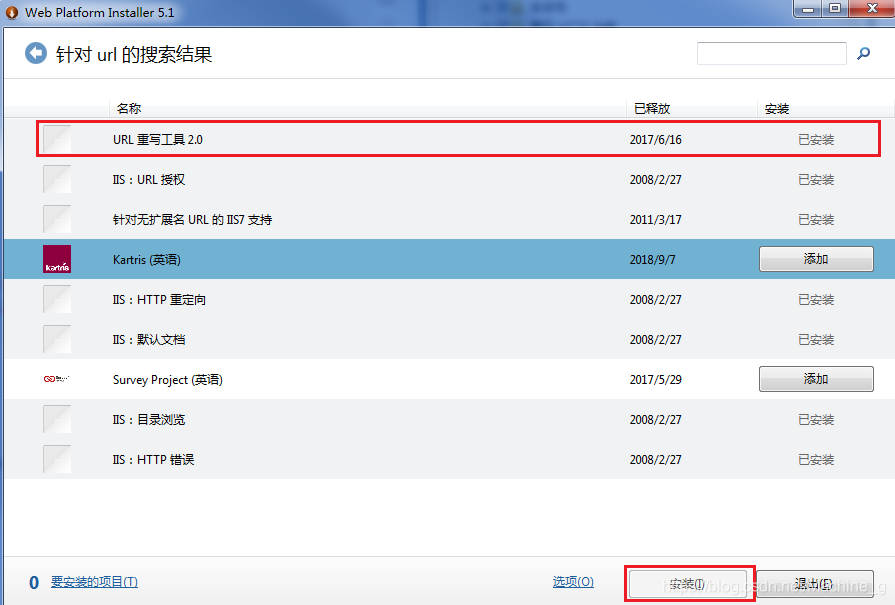Image resolution: width=895 pixels, height=605 pixels.
Task: Open the 选项(O) options link
Action: tap(573, 581)
